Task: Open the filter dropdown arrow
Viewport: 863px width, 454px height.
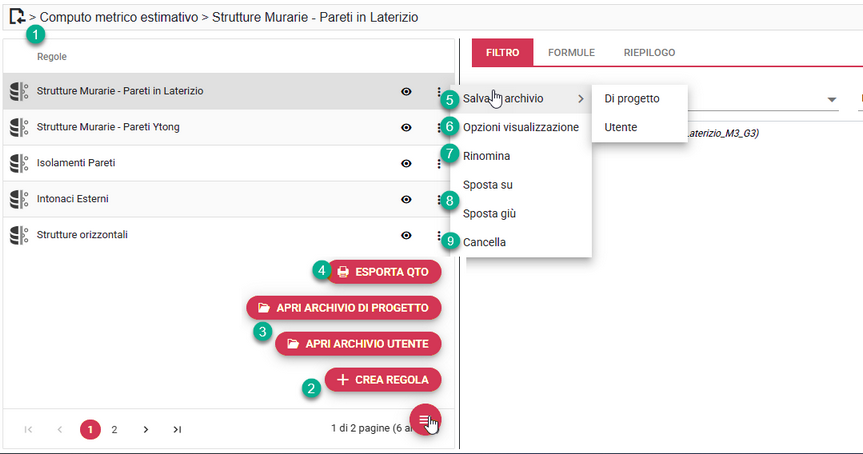Action: 832,100
